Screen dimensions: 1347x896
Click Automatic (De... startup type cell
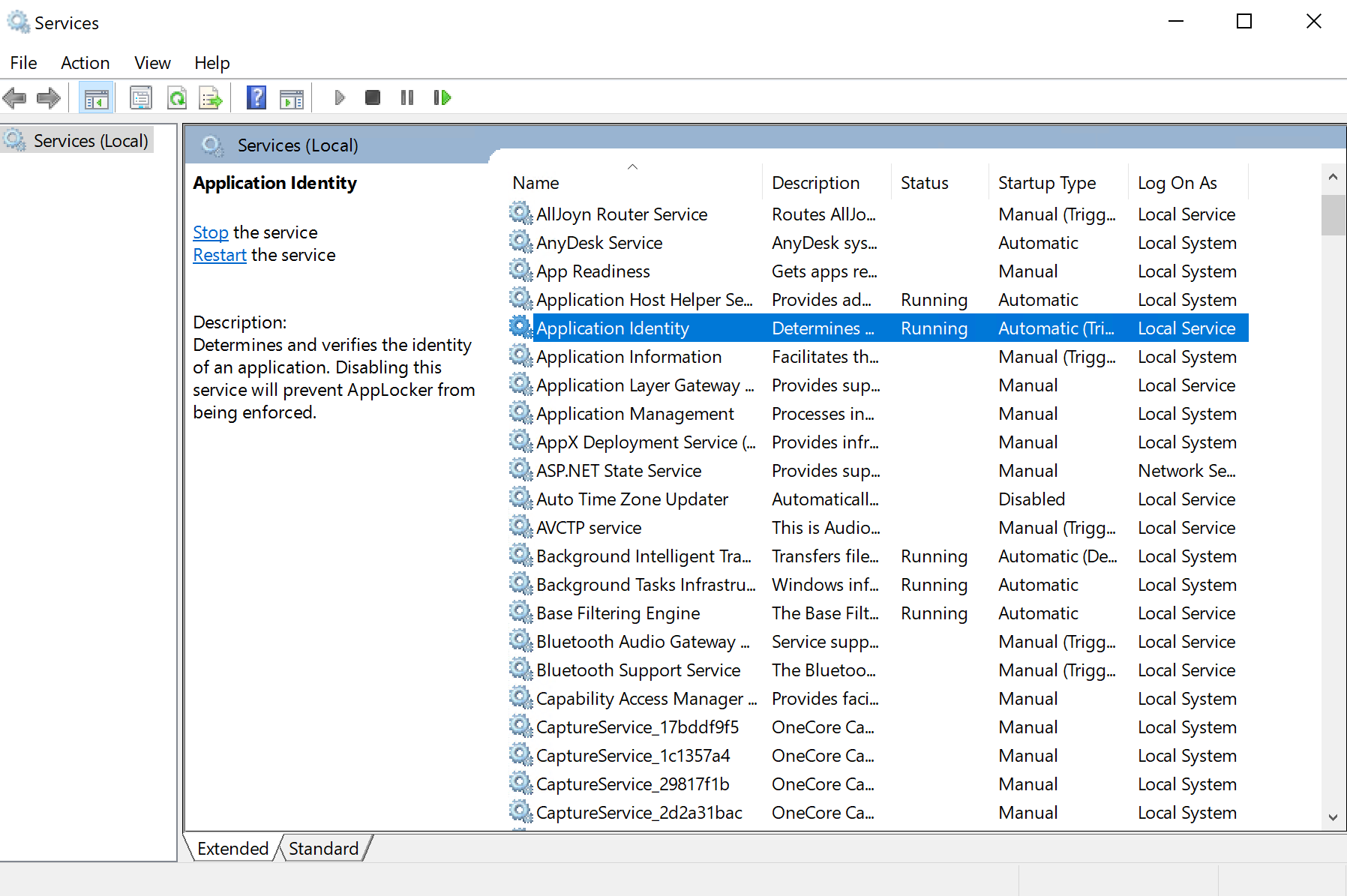(1057, 556)
